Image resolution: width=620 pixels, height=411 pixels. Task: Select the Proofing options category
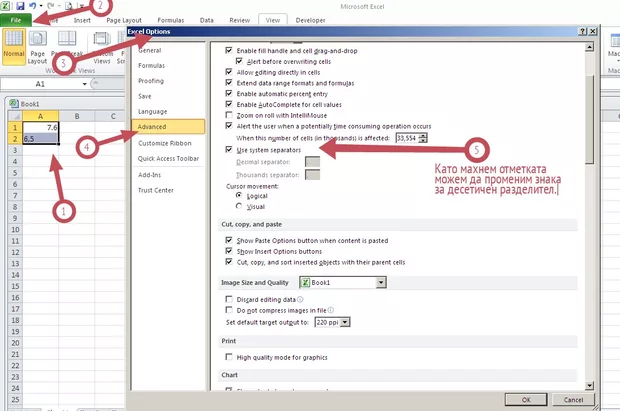click(x=151, y=81)
